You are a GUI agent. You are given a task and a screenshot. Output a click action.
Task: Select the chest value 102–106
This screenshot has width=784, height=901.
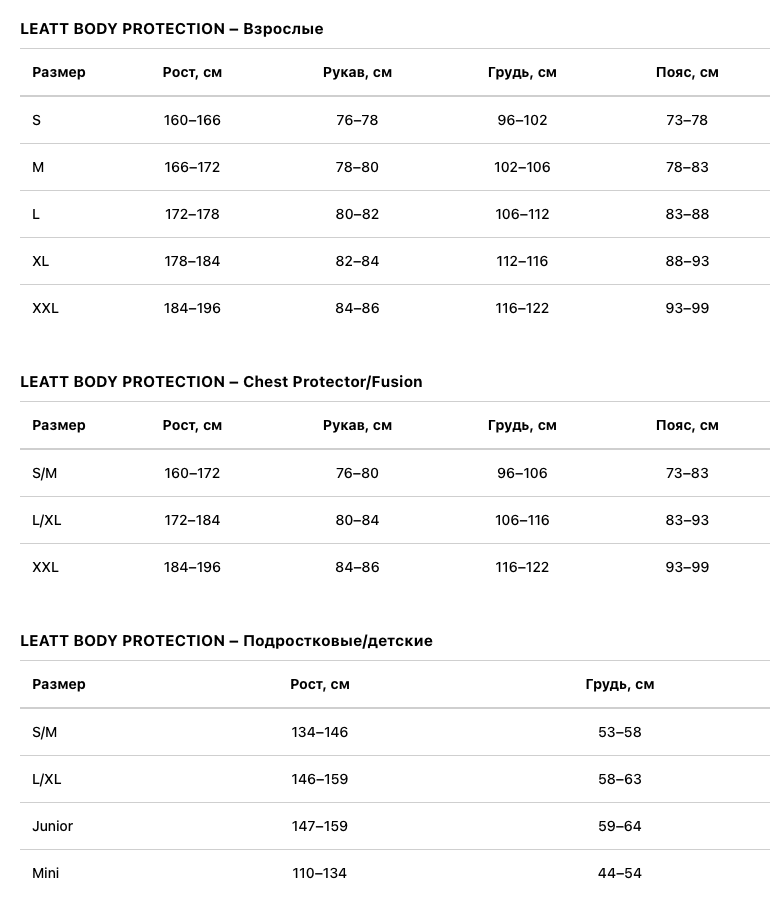[x=522, y=167]
